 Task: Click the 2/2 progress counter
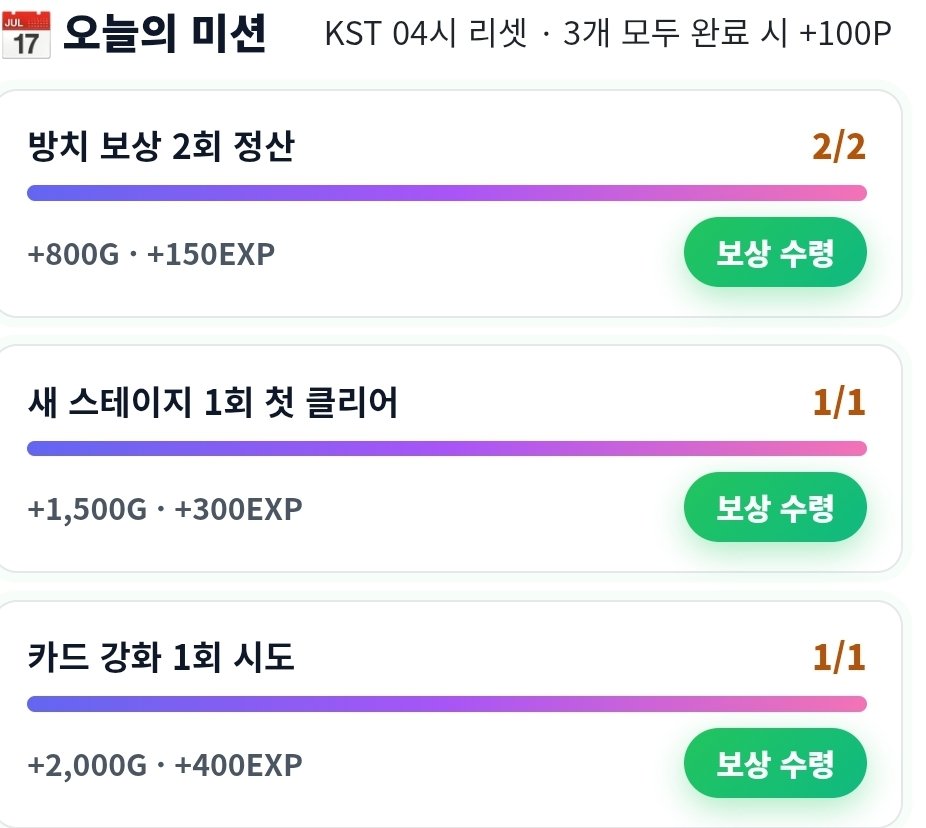(x=839, y=147)
